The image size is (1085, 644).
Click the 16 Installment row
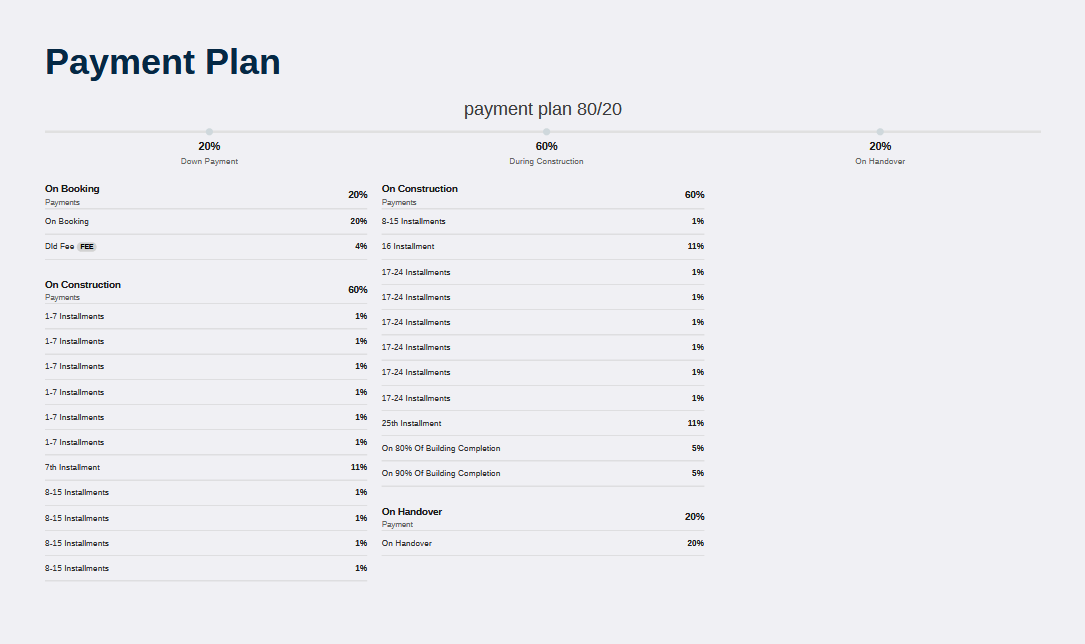point(542,247)
